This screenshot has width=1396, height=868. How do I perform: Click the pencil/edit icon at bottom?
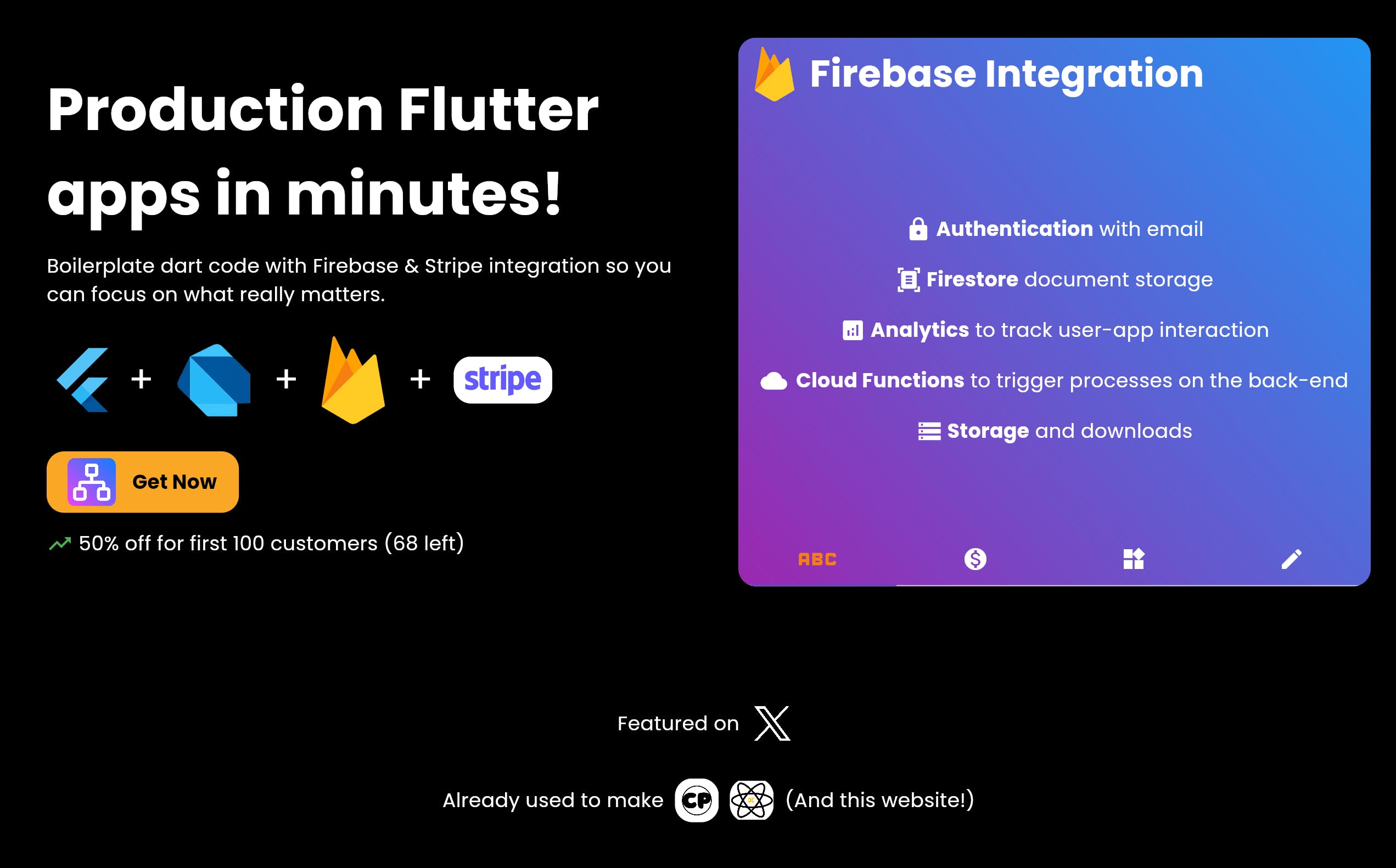[1292, 558]
